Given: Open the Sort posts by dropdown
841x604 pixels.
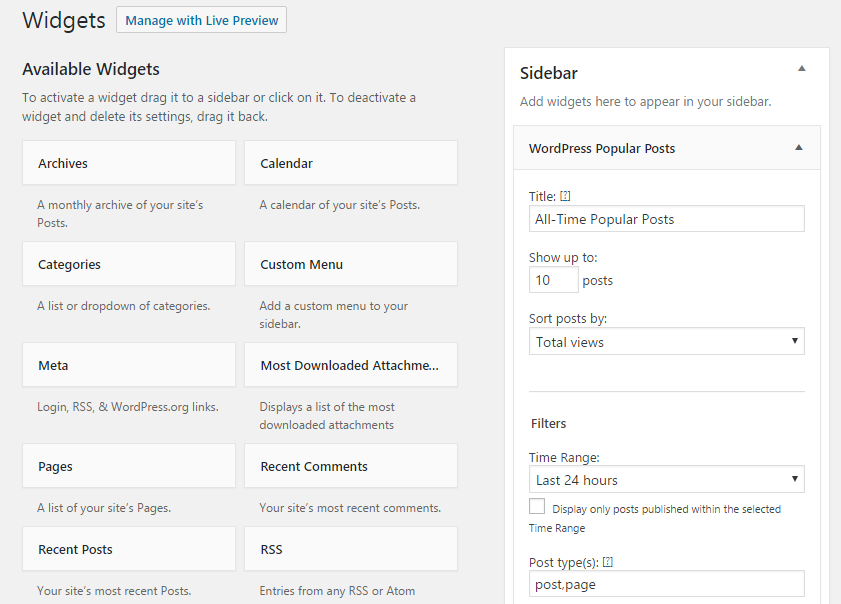Looking at the screenshot, I should click(667, 341).
